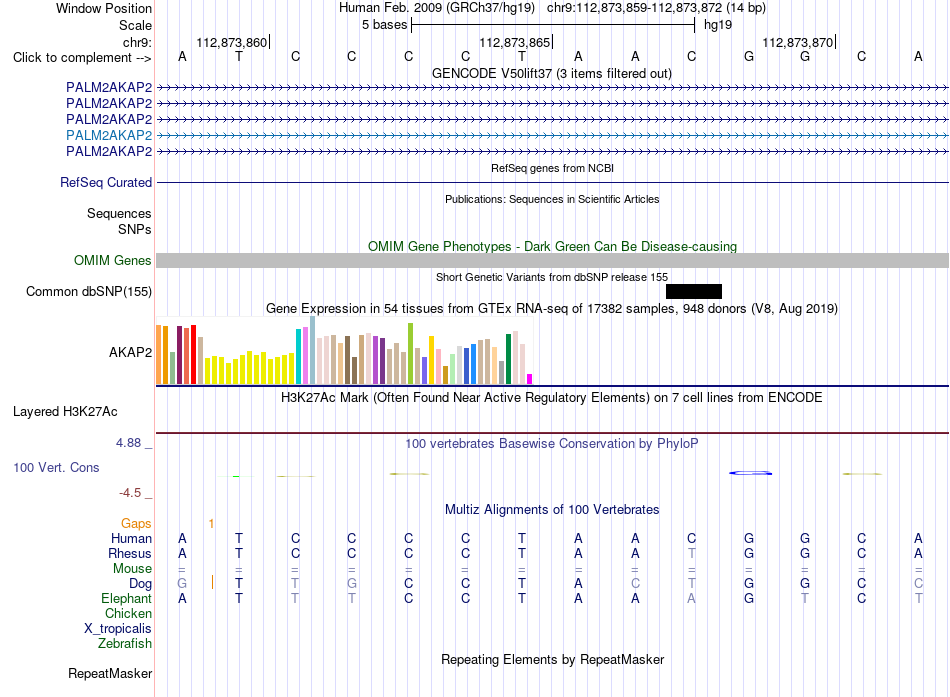This screenshot has height=697, width=950.
Task: Select the light-blue PALM2AKAP2 gene label
Action: click(x=109, y=135)
